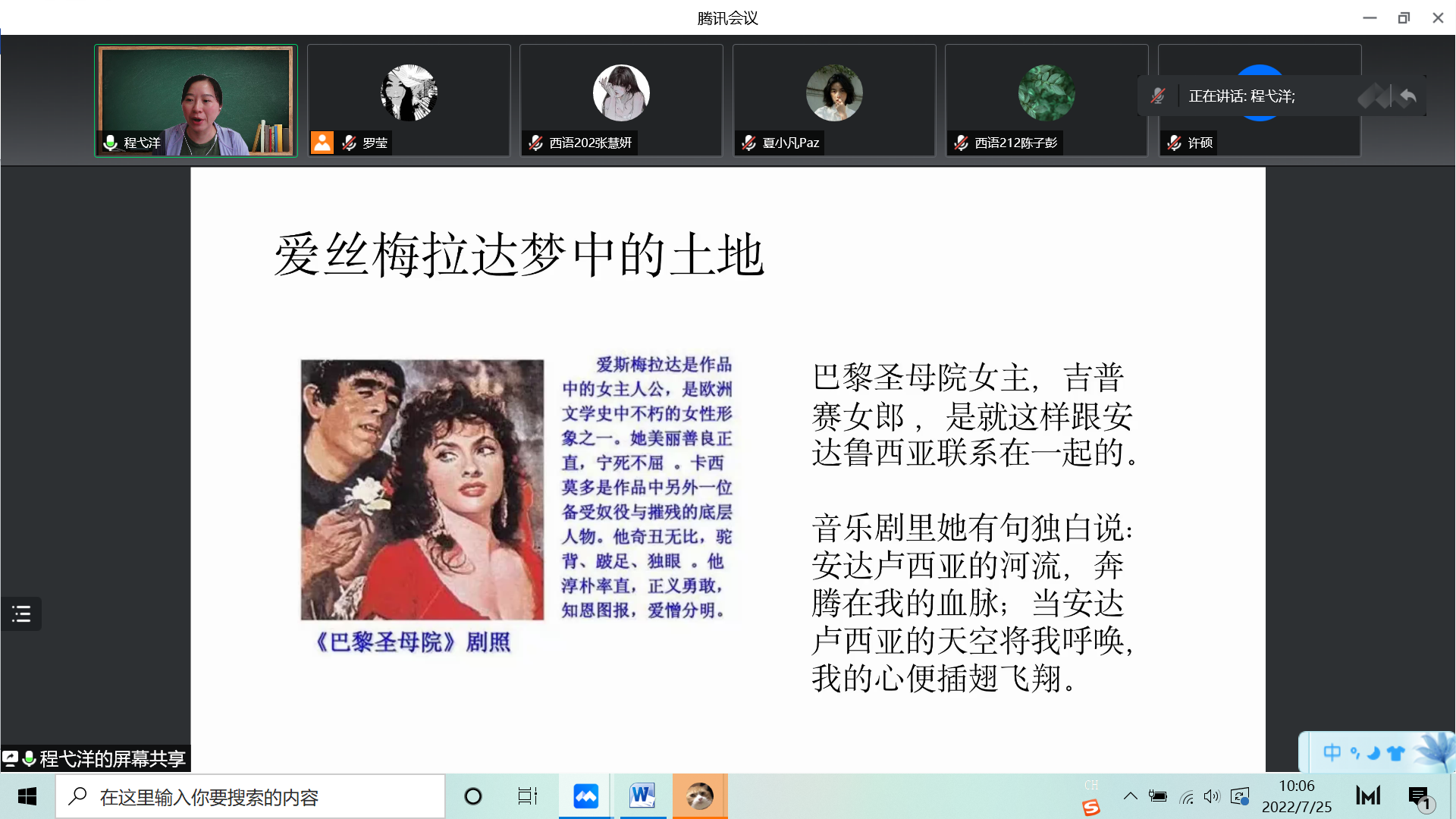Open the raccoon app icon on taskbar
The width and height of the screenshot is (1456, 819).
pyautogui.click(x=699, y=796)
